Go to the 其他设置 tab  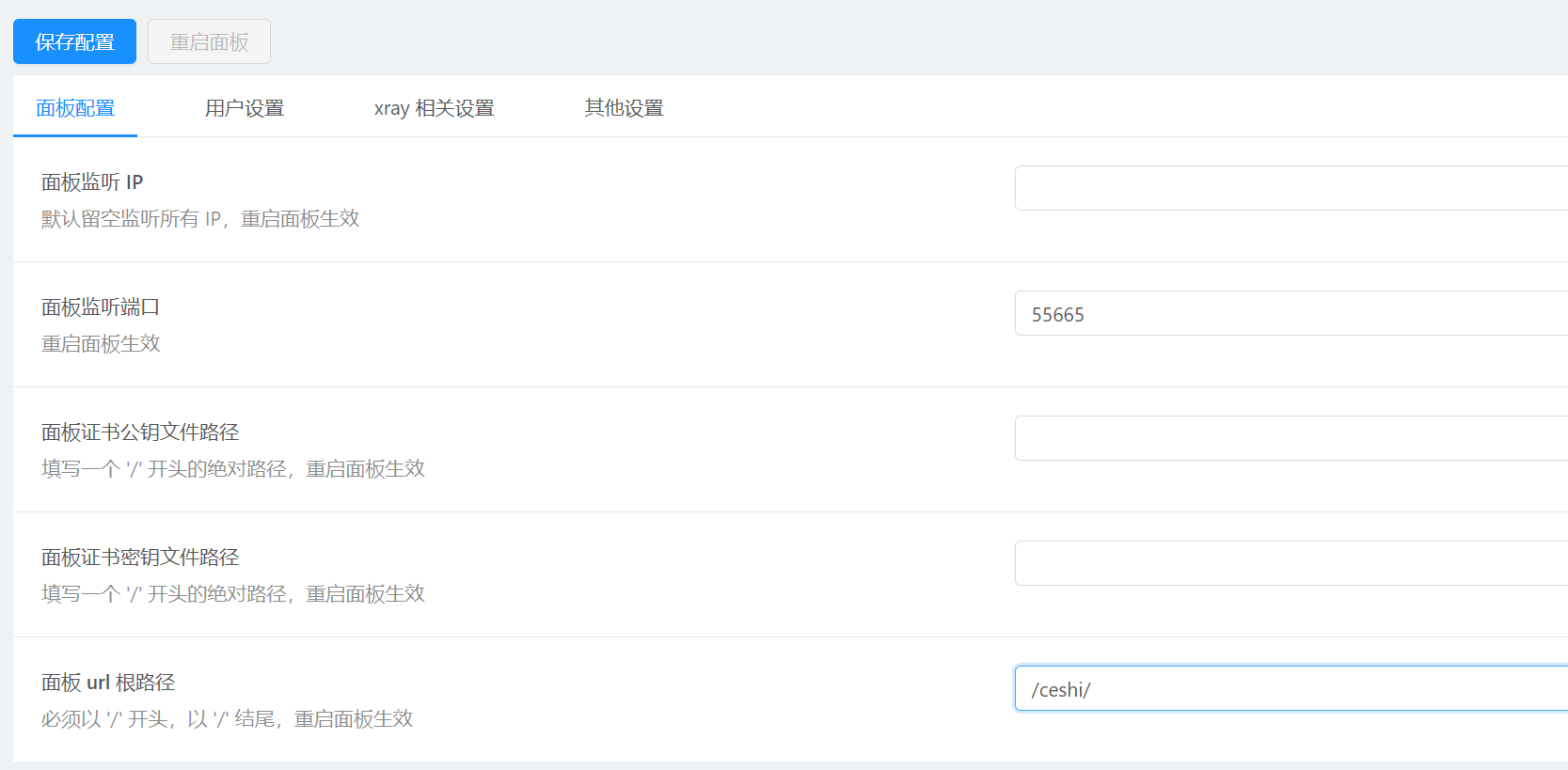[x=624, y=108]
